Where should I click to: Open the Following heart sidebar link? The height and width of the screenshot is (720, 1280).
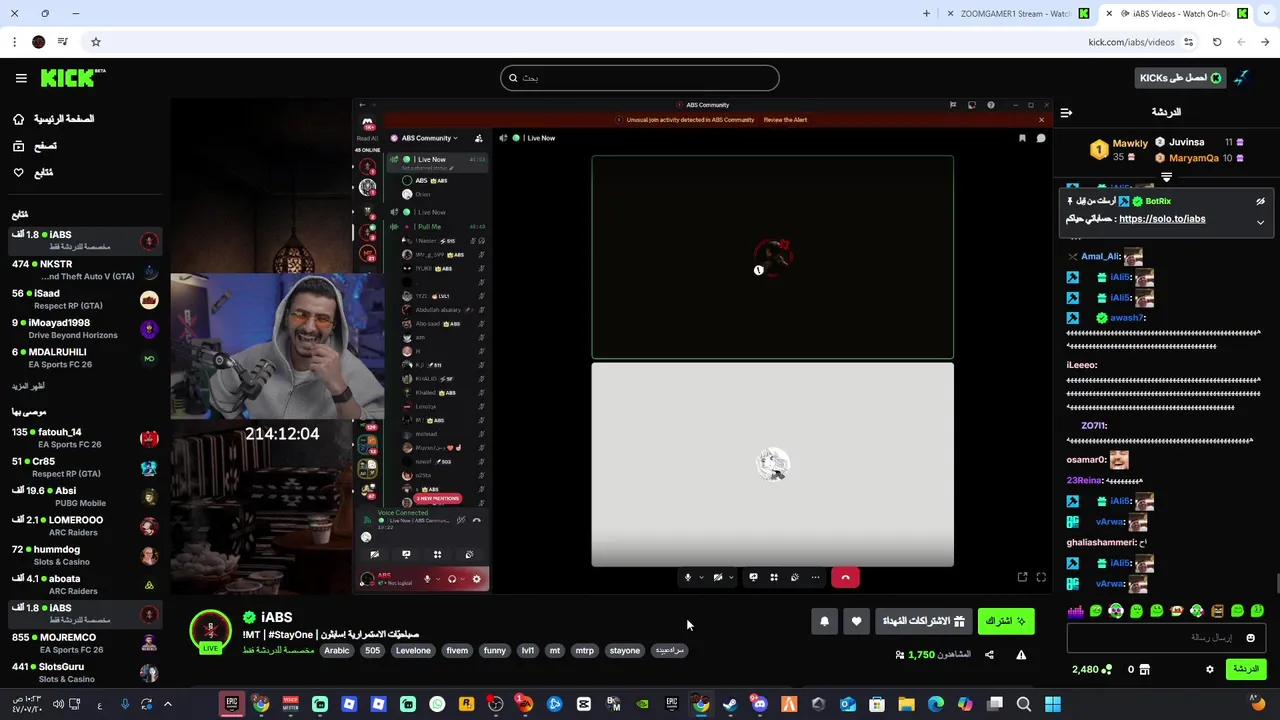pos(33,173)
